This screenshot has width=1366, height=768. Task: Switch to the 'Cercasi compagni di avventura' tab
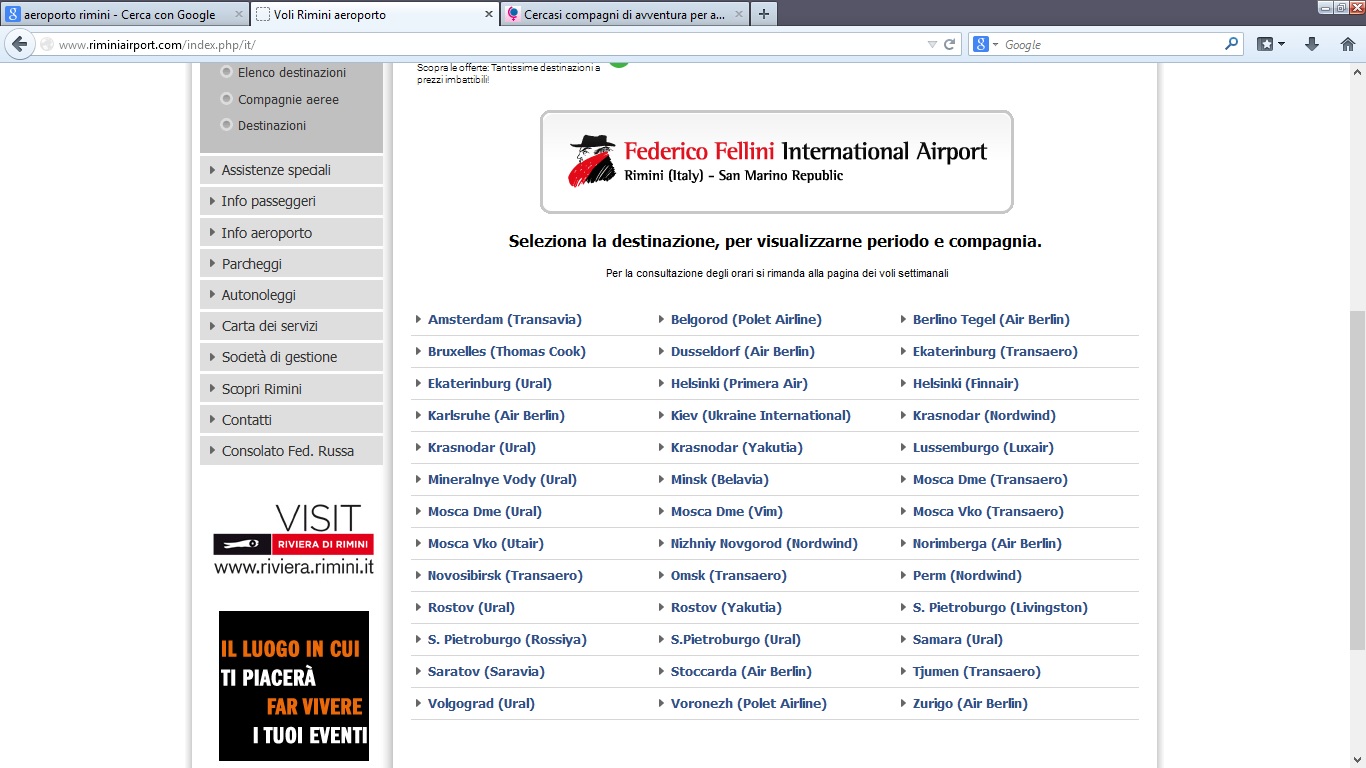point(620,15)
